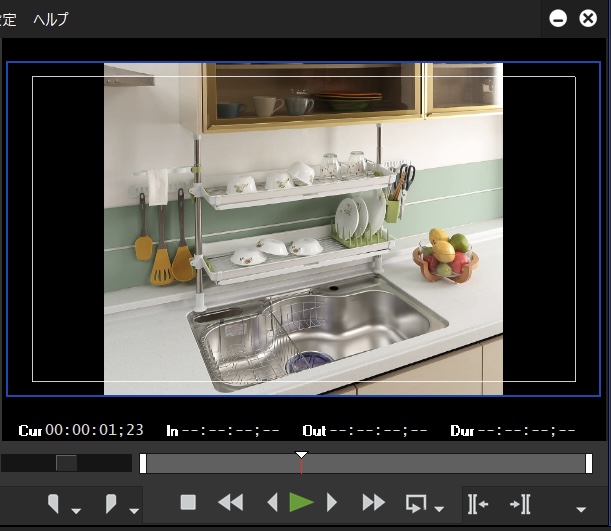Step back to the previous frame
This screenshot has width=611, height=531.
(x=271, y=503)
